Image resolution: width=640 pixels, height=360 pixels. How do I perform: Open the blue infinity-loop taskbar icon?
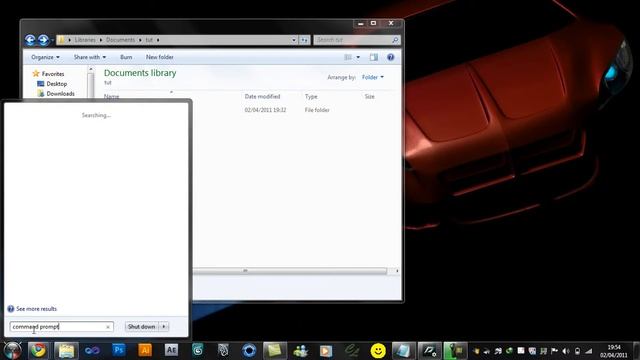point(92,350)
